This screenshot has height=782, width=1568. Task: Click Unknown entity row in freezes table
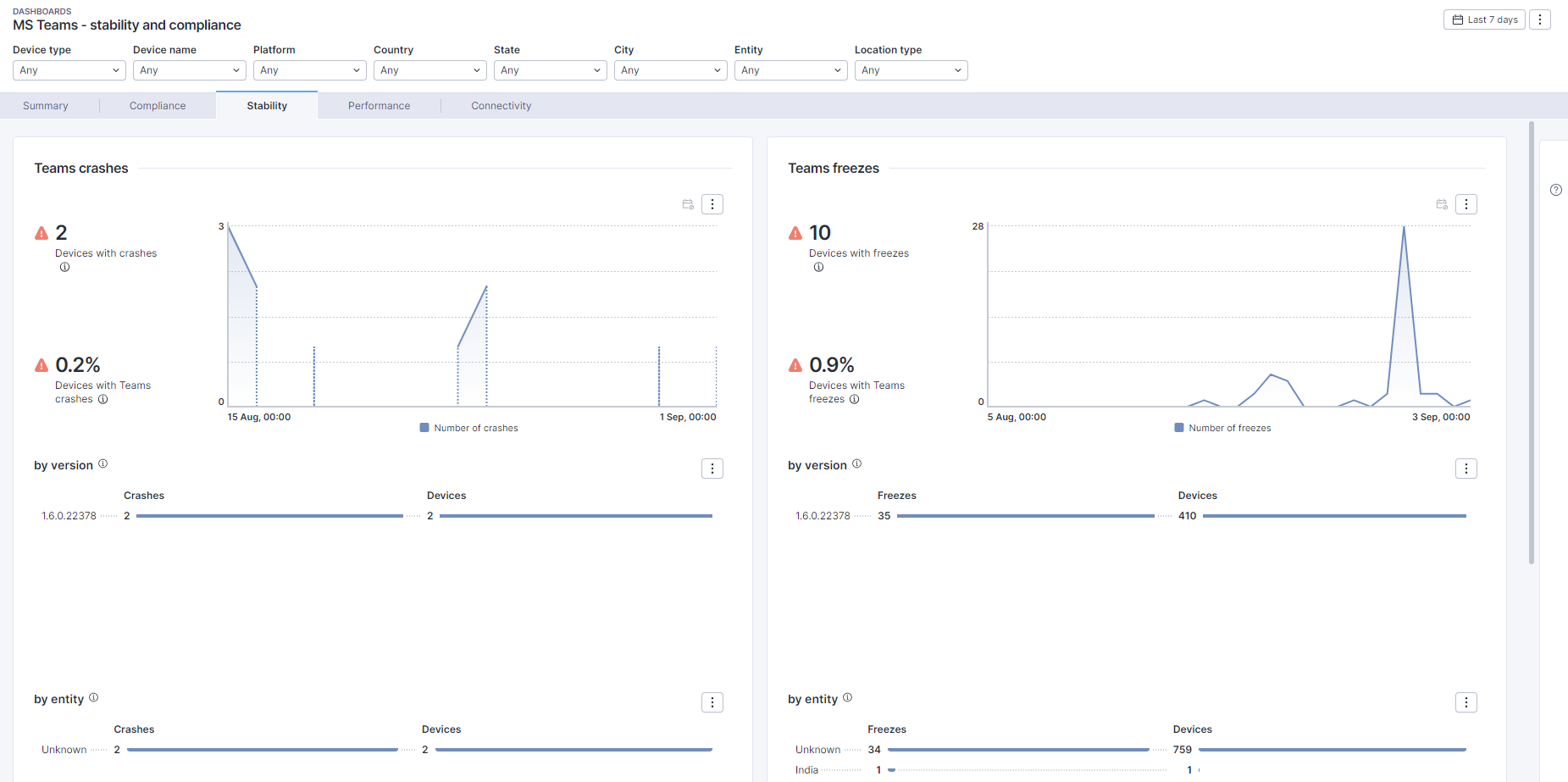1131,750
